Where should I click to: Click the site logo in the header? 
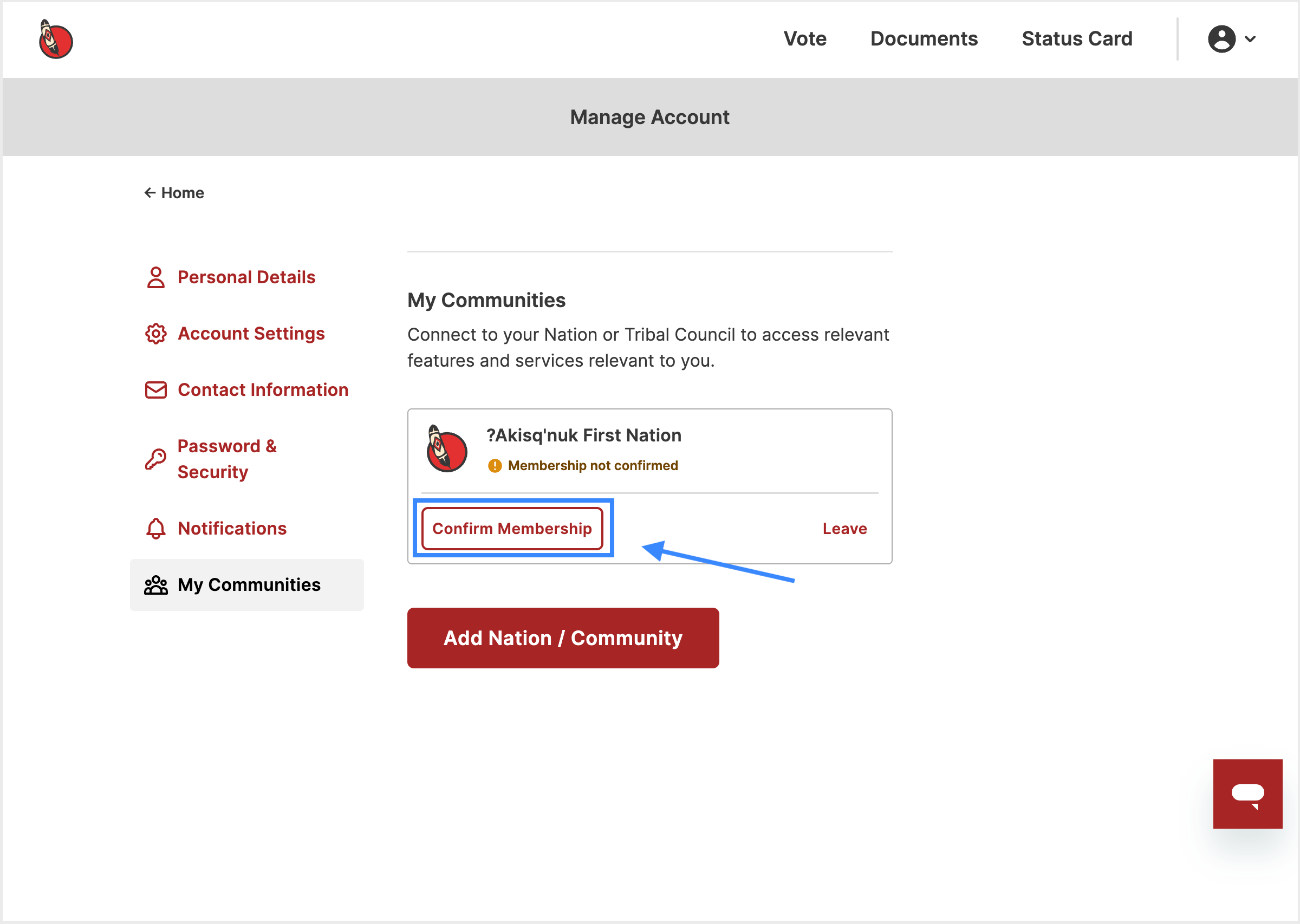pos(56,39)
